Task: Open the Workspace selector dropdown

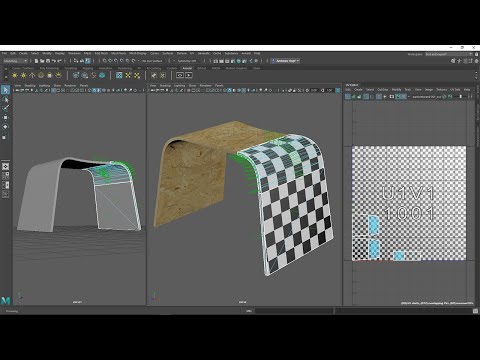Action: tap(449, 54)
